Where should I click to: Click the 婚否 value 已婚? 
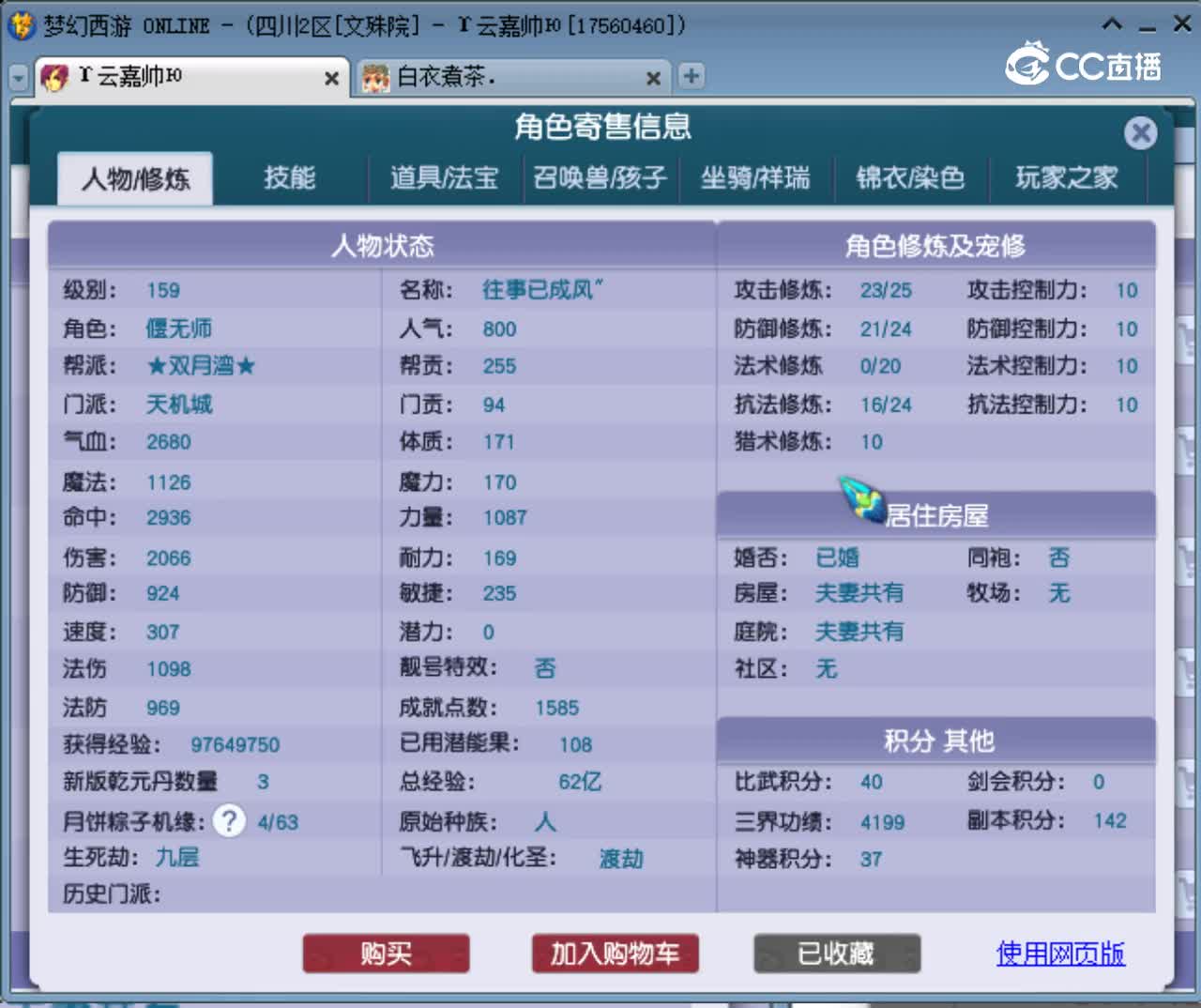(837, 557)
